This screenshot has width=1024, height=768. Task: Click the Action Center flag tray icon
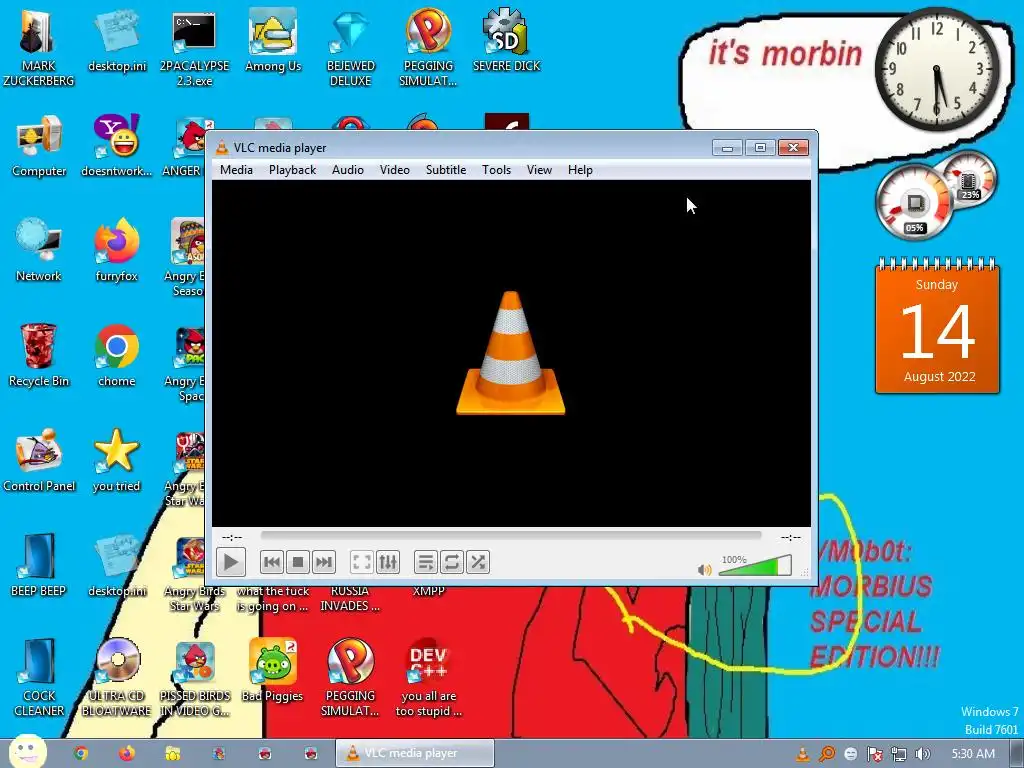[874, 754]
